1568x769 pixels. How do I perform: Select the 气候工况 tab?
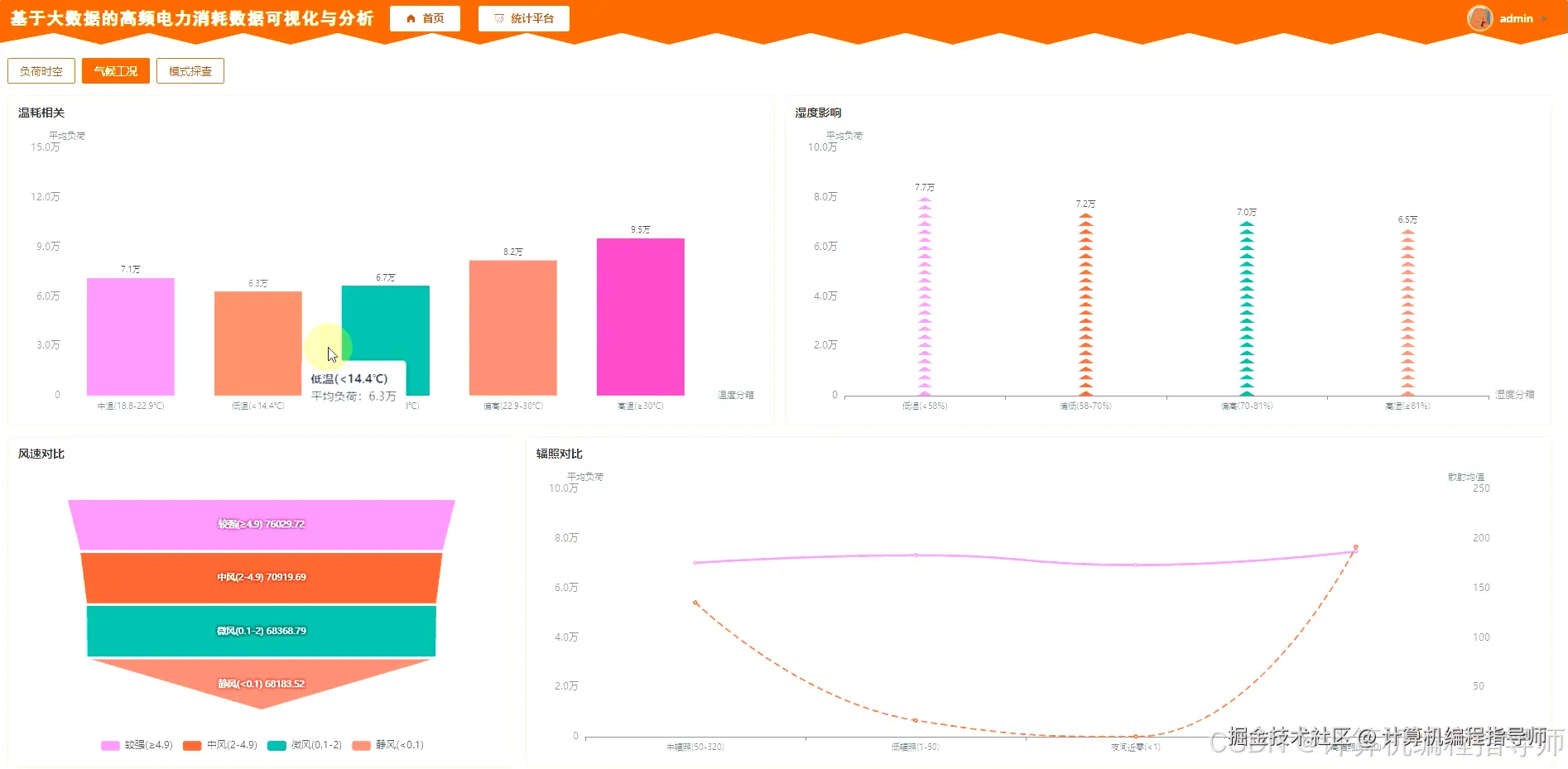[x=116, y=71]
